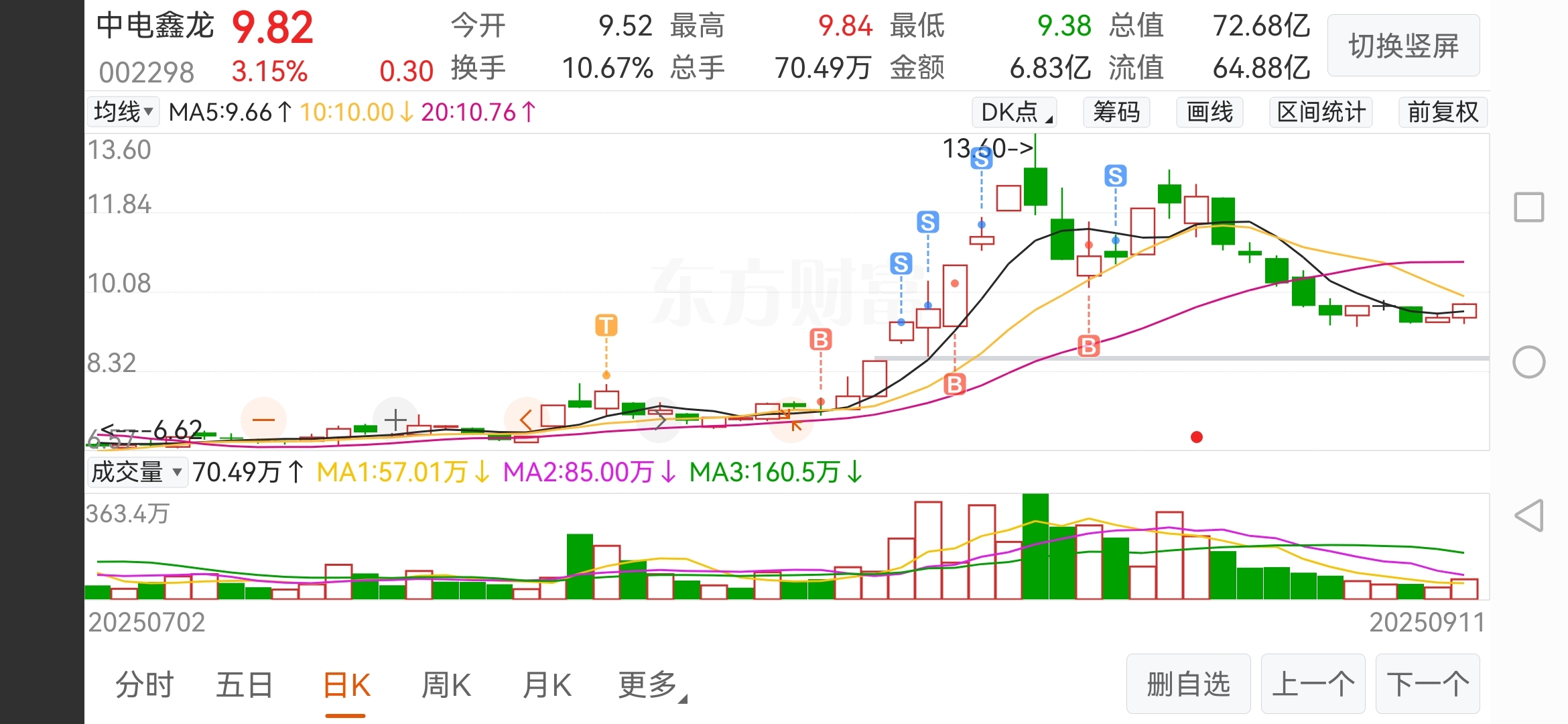Screen dimensions: 1568x724
Task: Tap the 10:10.00 MA10 label
Action: click(356, 112)
